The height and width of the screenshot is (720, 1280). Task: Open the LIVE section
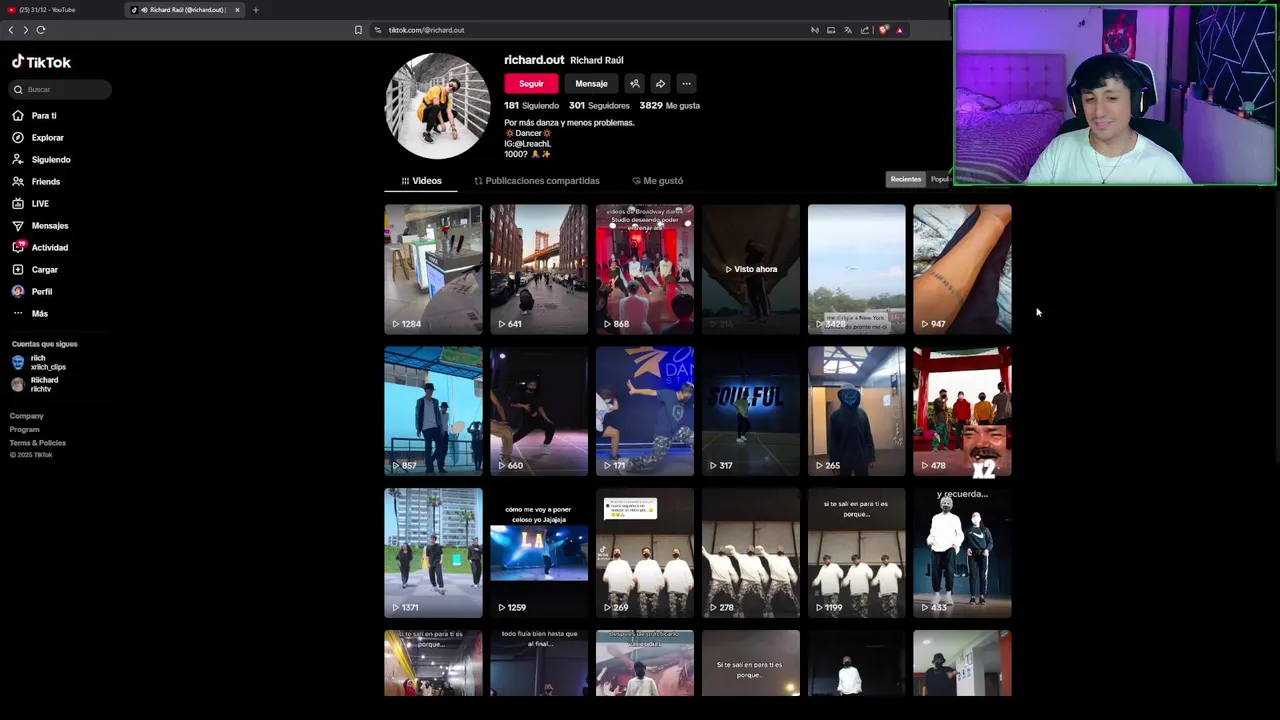[31, 203]
